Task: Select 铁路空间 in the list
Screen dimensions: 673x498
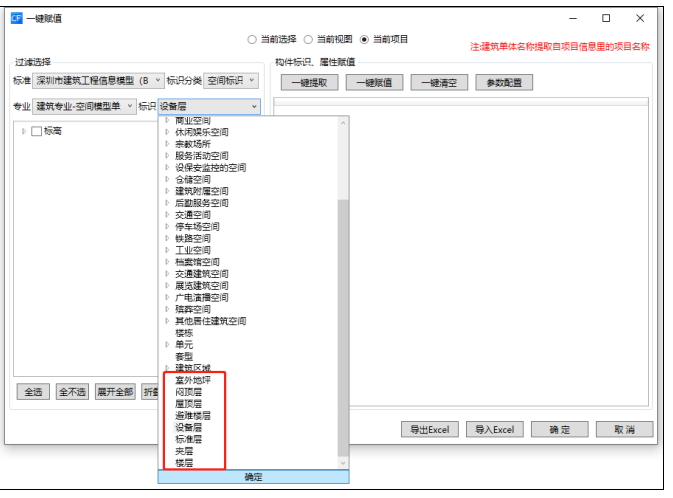Action: pyautogui.click(x=193, y=238)
